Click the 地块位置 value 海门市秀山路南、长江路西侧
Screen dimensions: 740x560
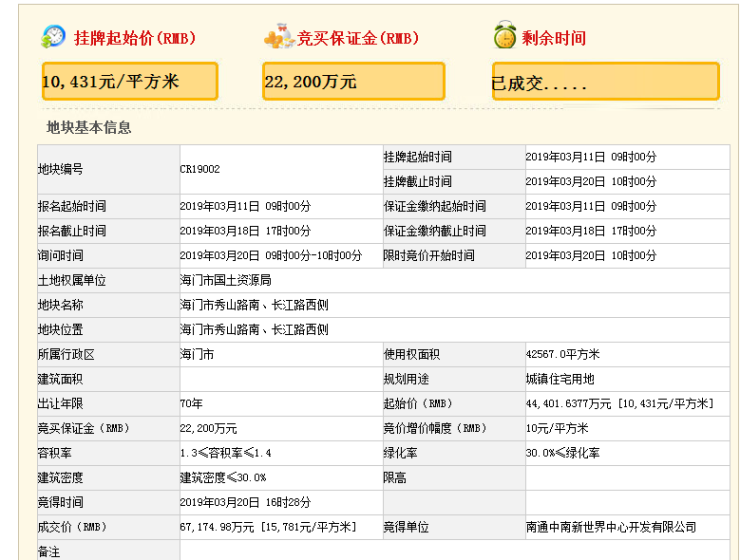click(x=254, y=330)
